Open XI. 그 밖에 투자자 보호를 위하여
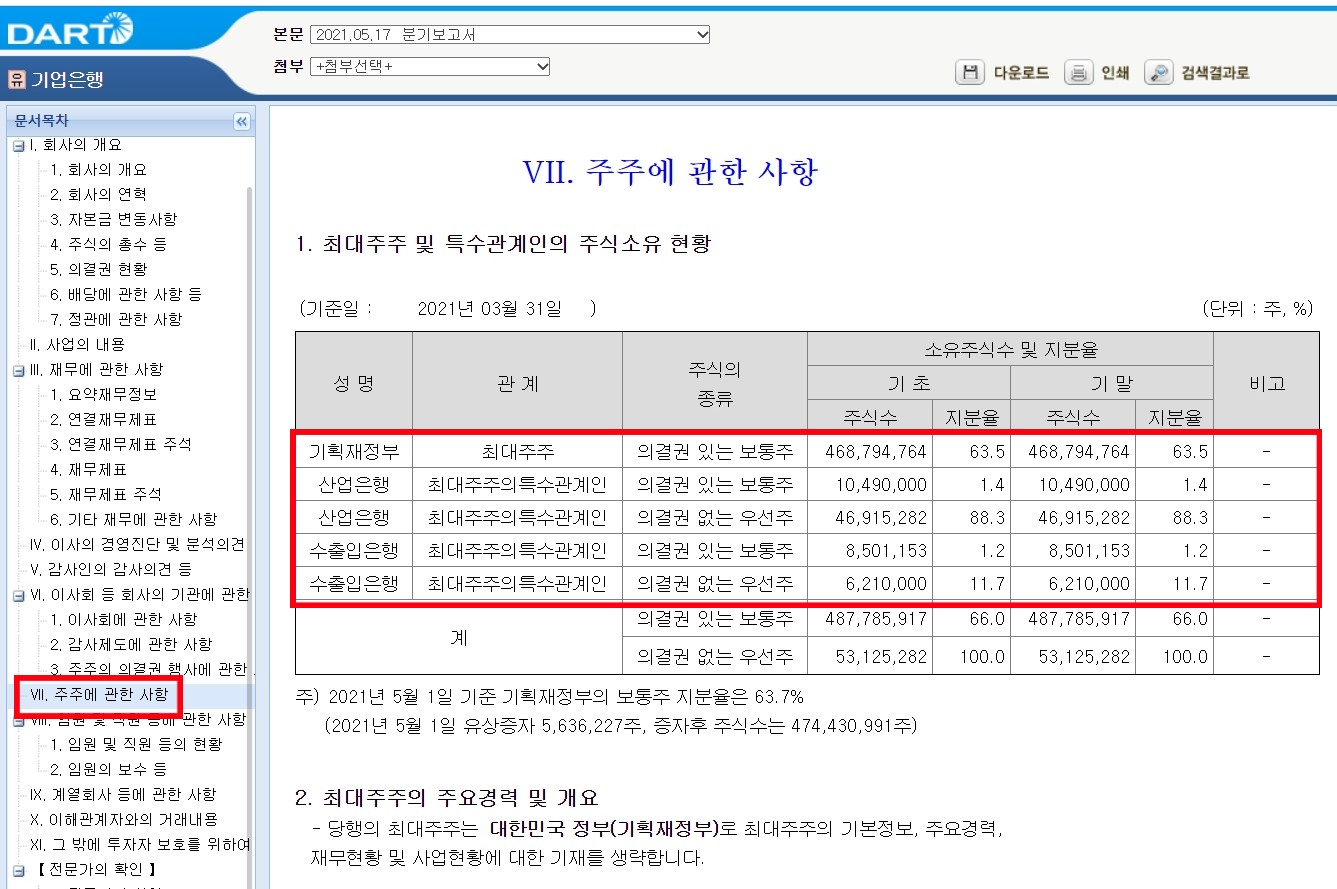 pyautogui.click(x=140, y=845)
